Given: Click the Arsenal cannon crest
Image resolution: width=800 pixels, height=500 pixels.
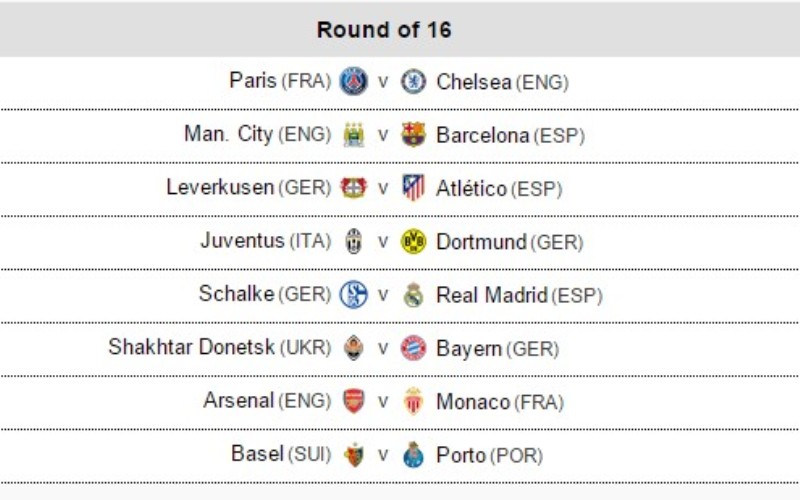Looking at the screenshot, I should (x=353, y=402).
